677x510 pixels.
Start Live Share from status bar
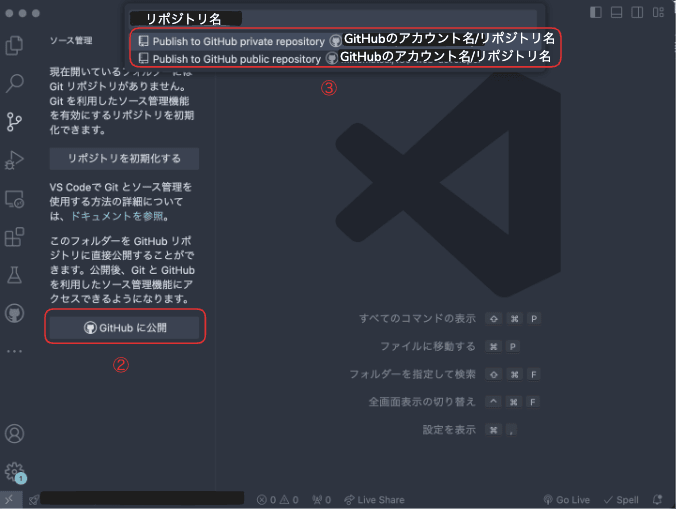tap(374, 500)
